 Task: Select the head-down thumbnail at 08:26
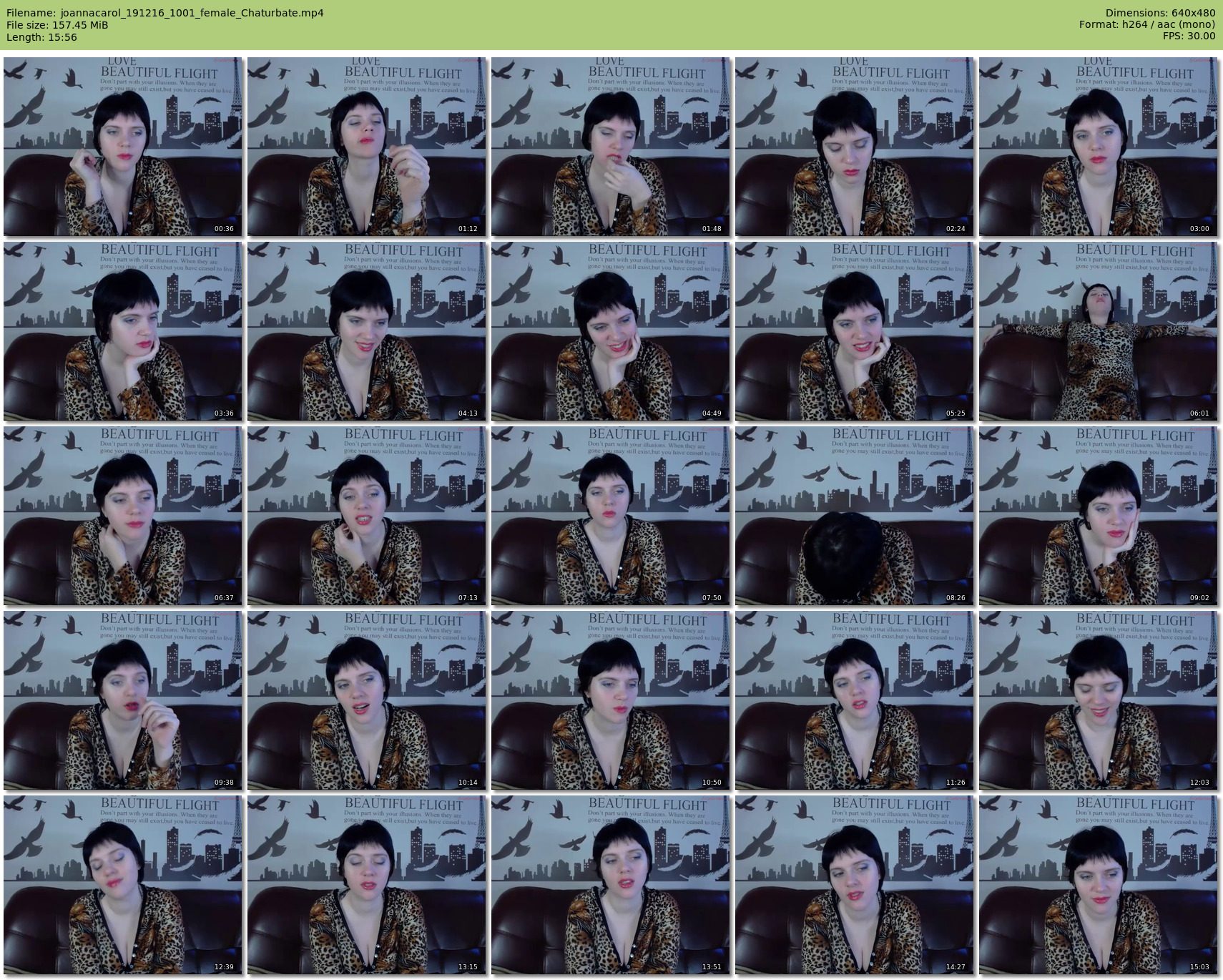tap(854, 516)
